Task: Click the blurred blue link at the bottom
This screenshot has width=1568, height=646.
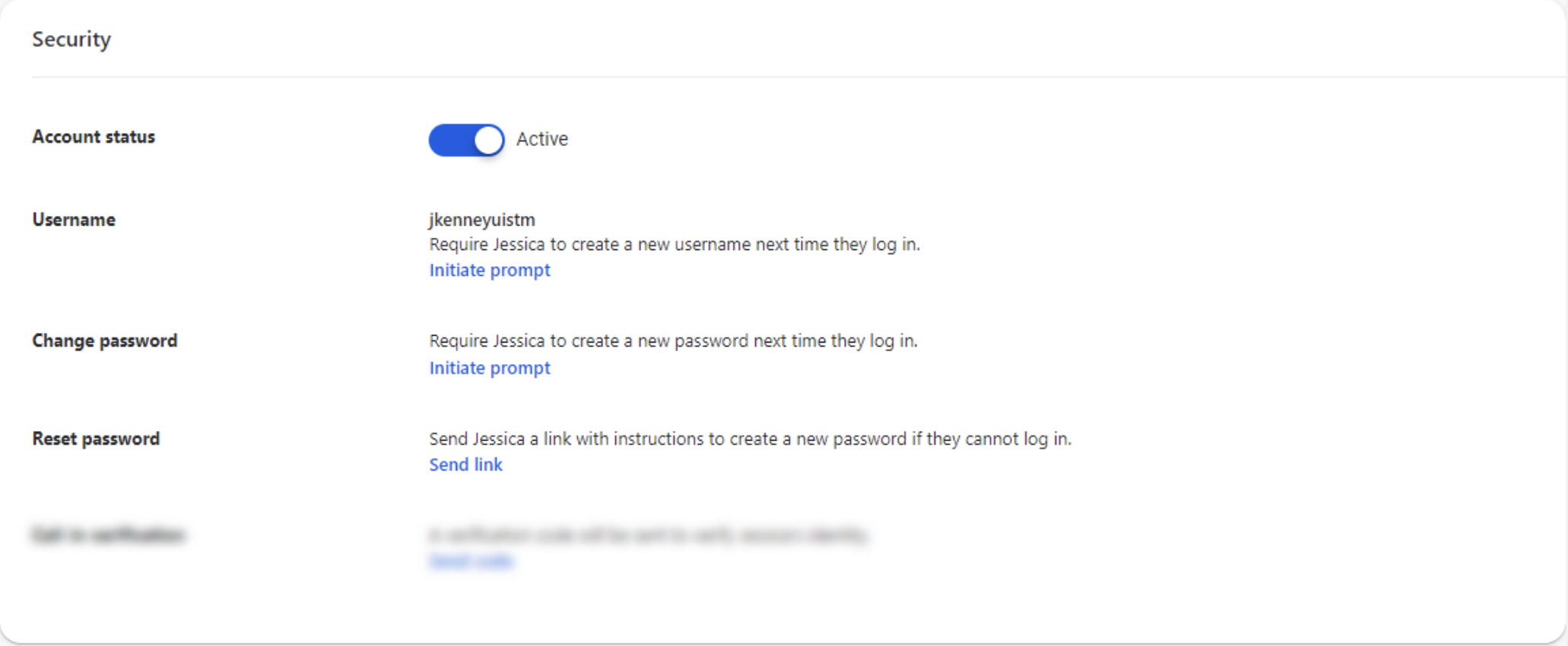Action: 471,561
